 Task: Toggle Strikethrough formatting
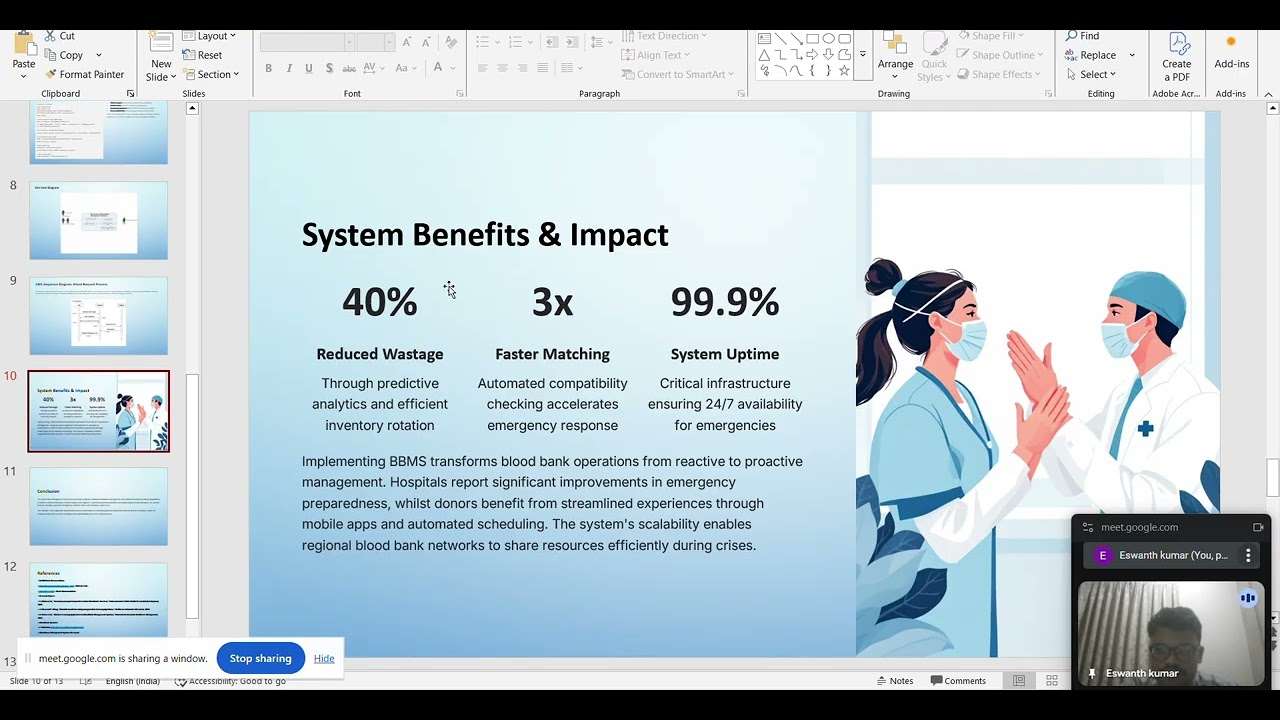point(349,68)
